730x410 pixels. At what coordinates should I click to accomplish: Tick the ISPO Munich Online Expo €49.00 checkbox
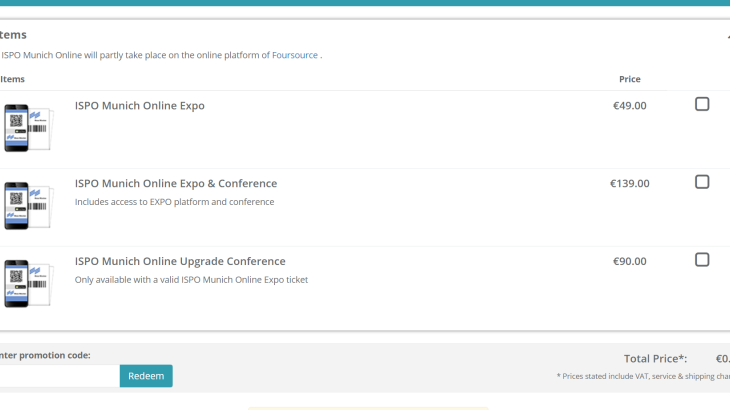click(702, 104)
